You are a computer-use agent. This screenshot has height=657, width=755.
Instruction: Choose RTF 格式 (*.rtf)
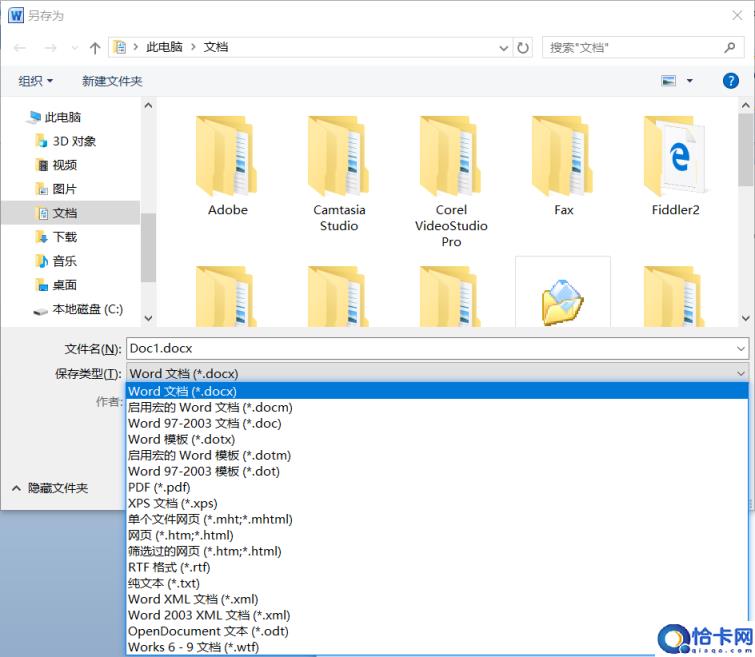(437, 567)
